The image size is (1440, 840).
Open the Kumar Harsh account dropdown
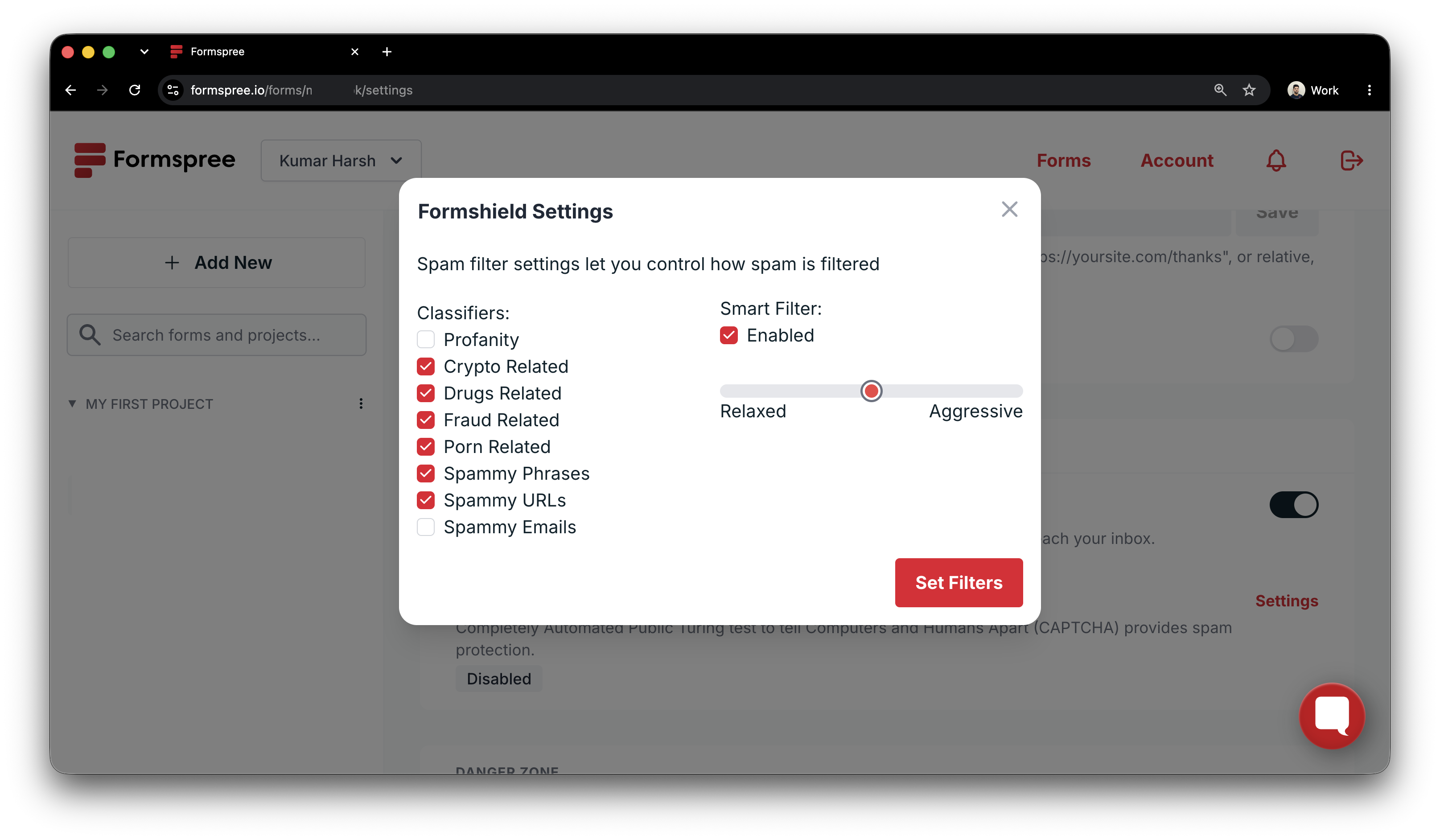click(x=341, y=161)
